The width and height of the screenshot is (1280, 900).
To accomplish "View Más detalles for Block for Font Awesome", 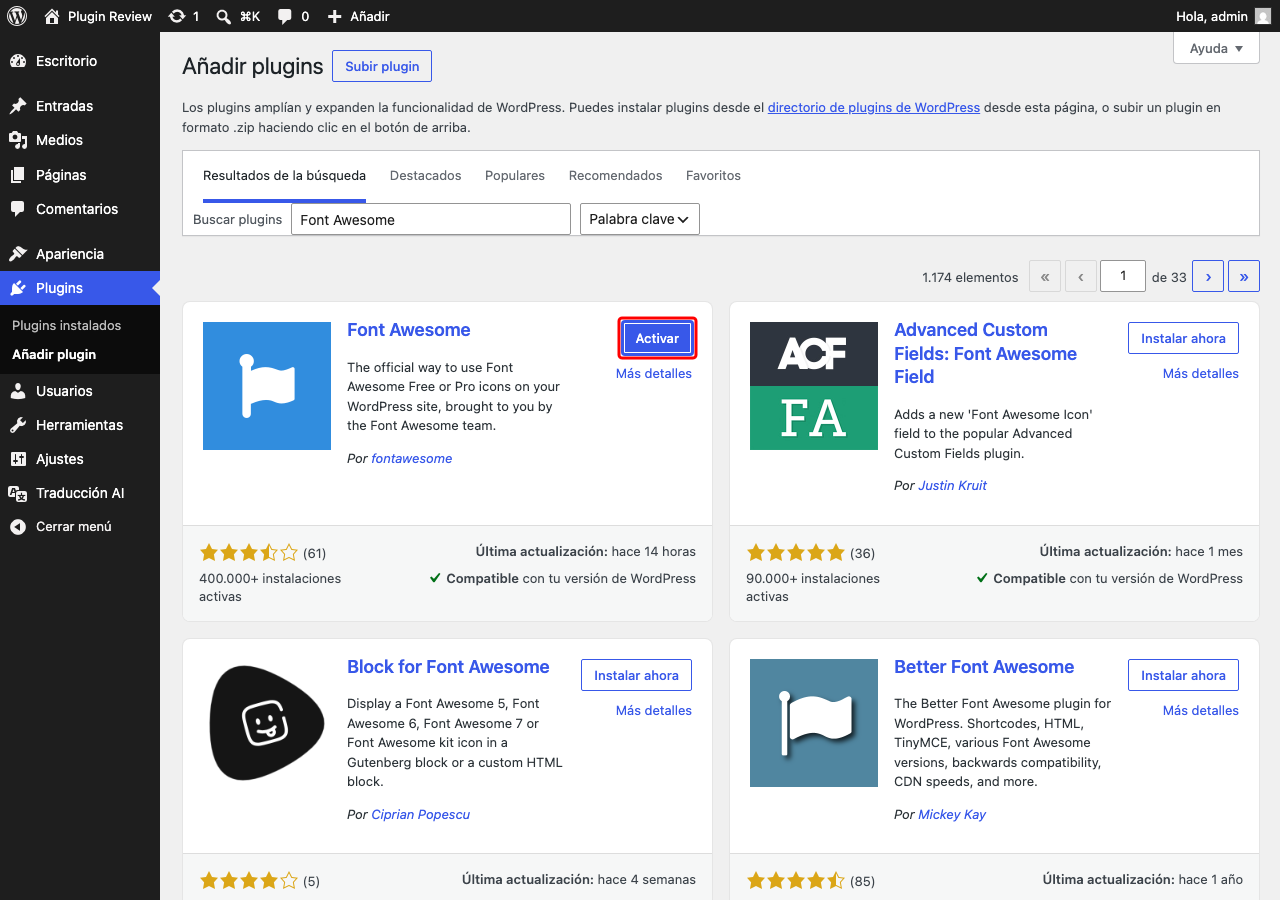I will [x=654, y=710].
